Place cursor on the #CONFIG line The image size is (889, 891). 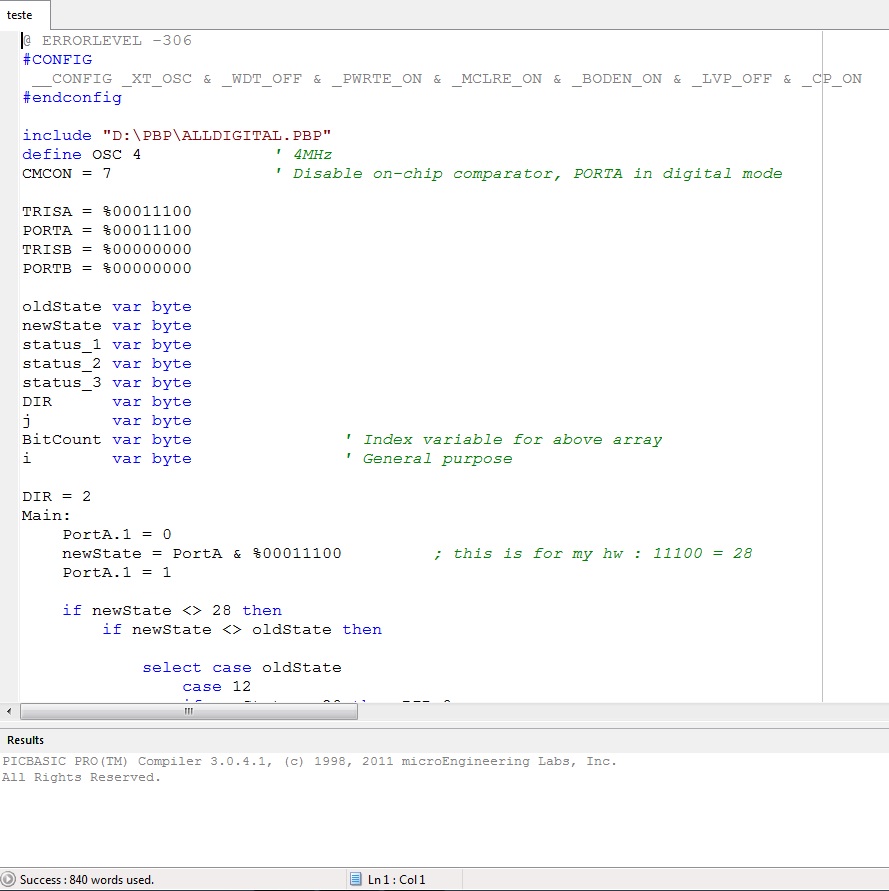tap(57, 60)
